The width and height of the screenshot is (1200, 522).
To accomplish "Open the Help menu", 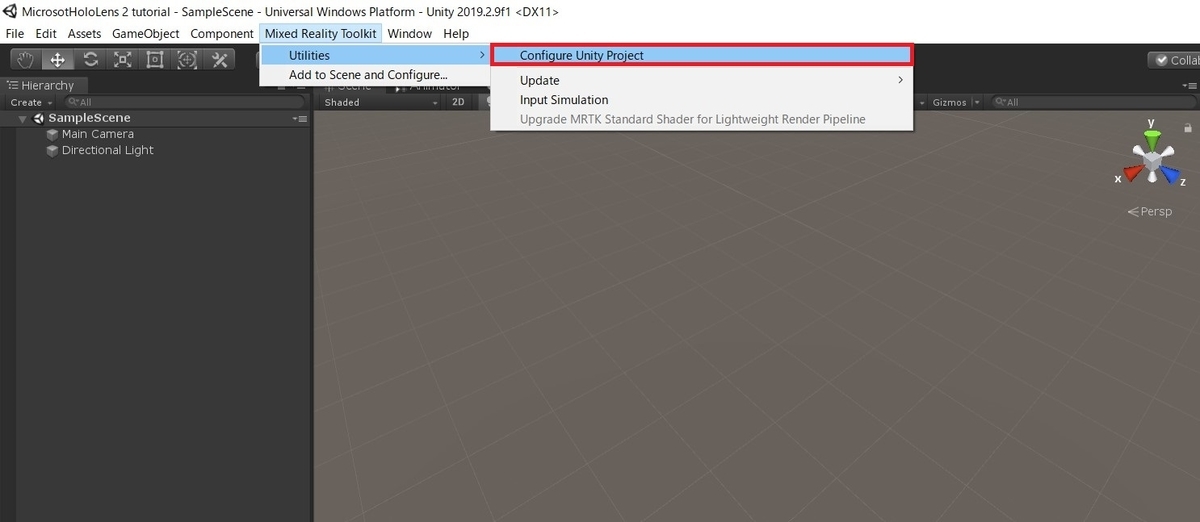I will [x=456, y=33].
